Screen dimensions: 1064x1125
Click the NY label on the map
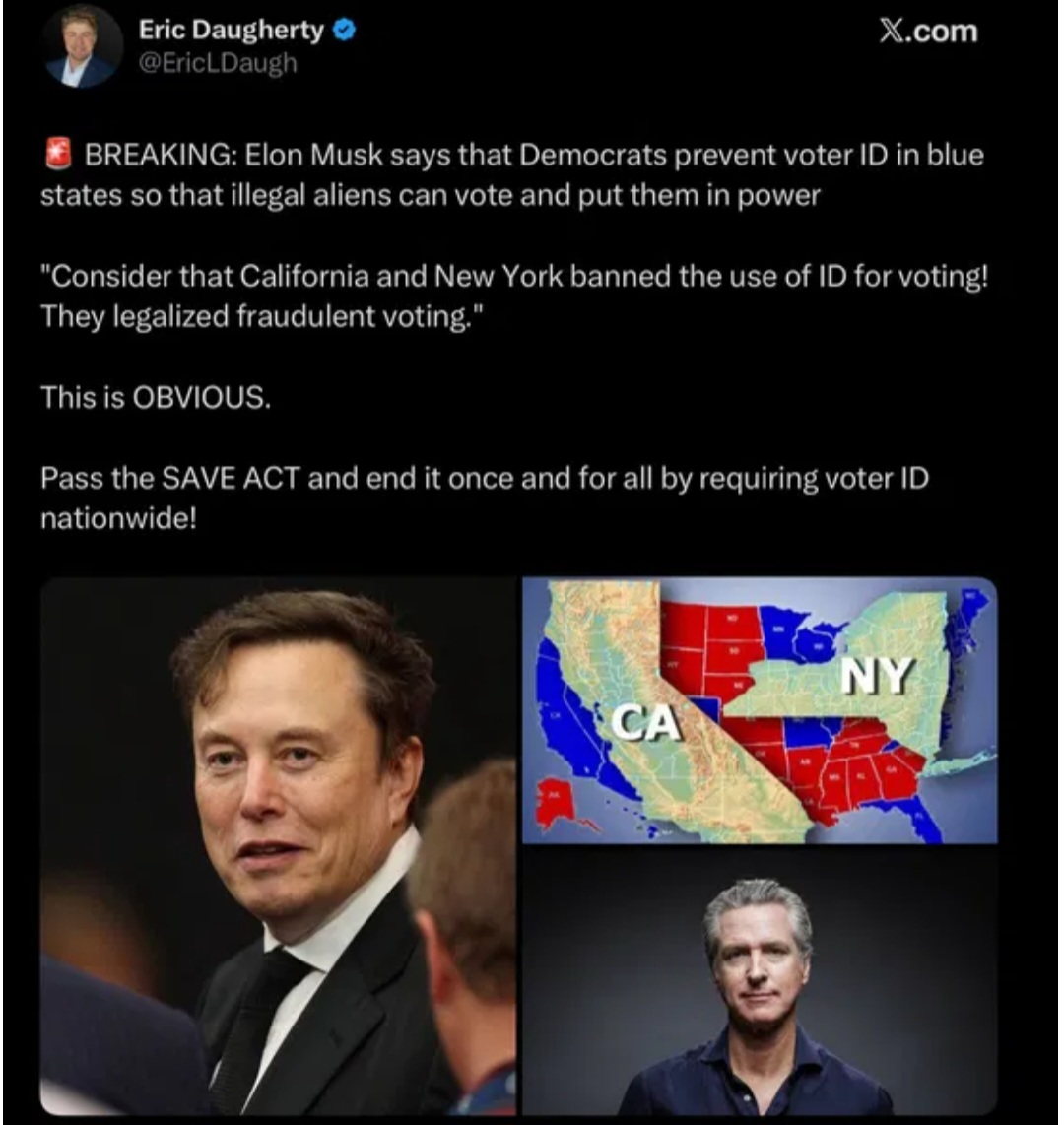click(x=878, y=676)
